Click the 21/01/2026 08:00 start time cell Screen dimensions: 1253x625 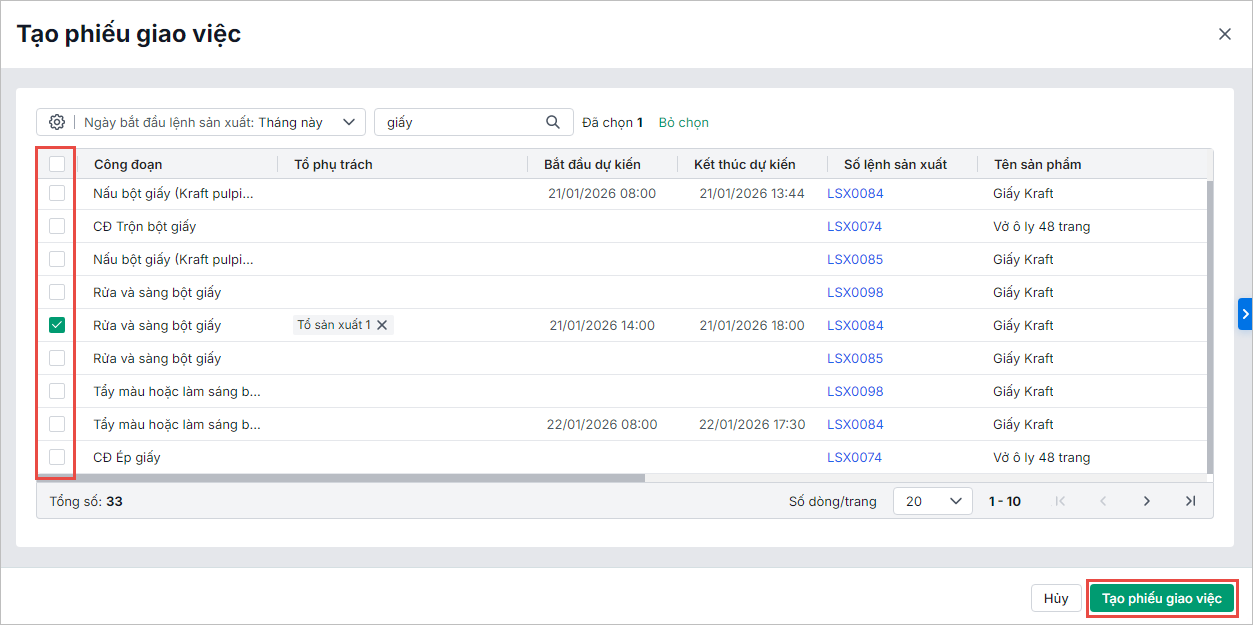(602, 193)
